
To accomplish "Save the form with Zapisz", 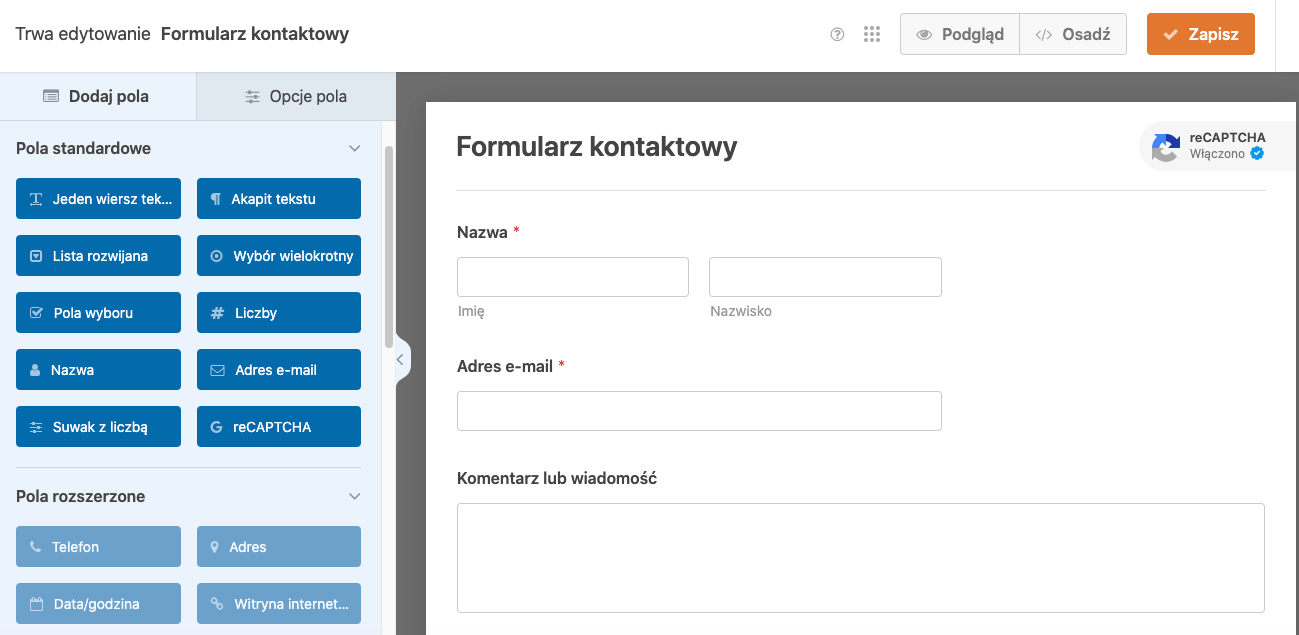I will [x=1200, y=34].
